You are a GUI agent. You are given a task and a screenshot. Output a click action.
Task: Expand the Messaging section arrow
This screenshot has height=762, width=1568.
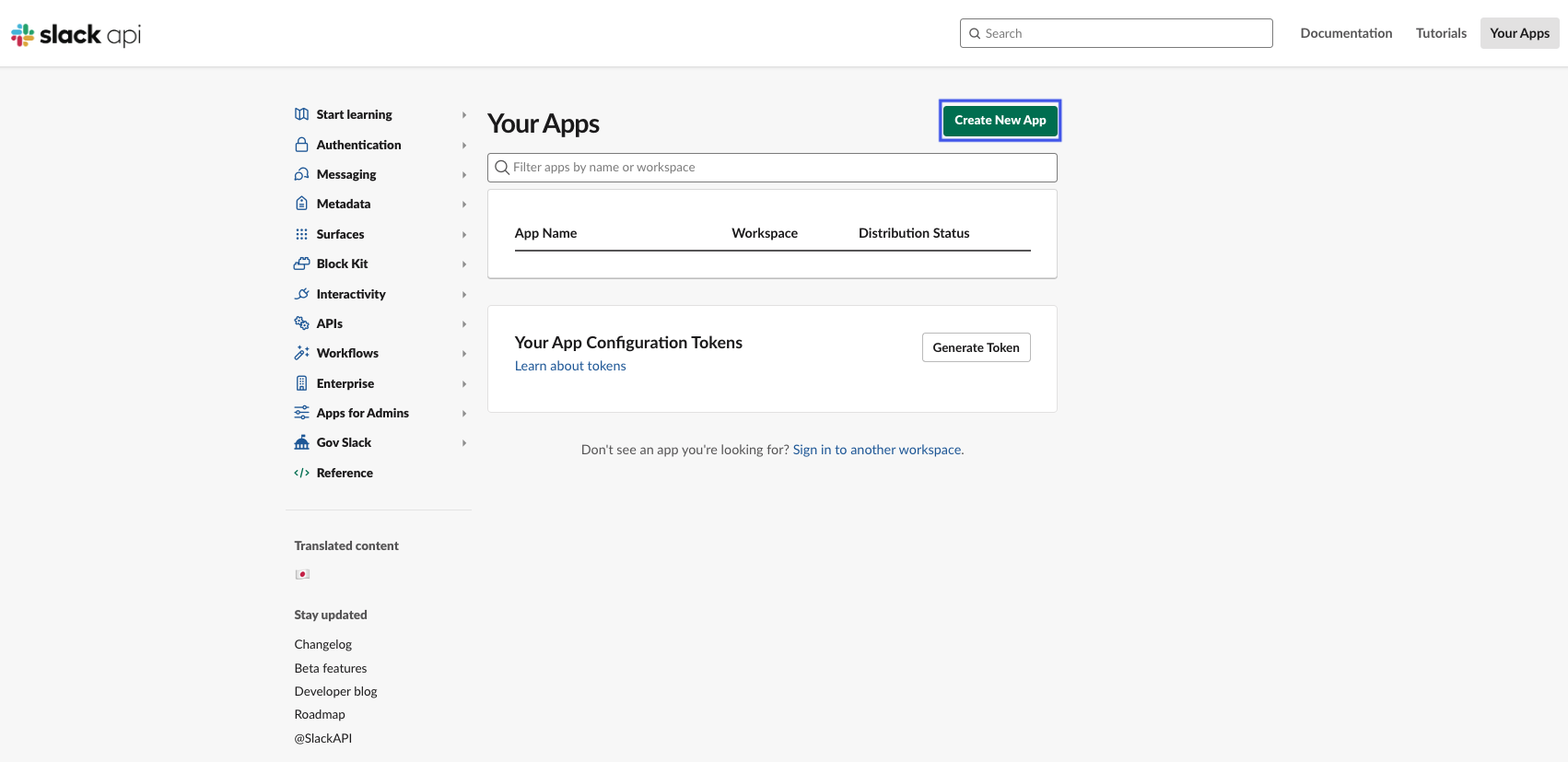[x=464, y=175]
